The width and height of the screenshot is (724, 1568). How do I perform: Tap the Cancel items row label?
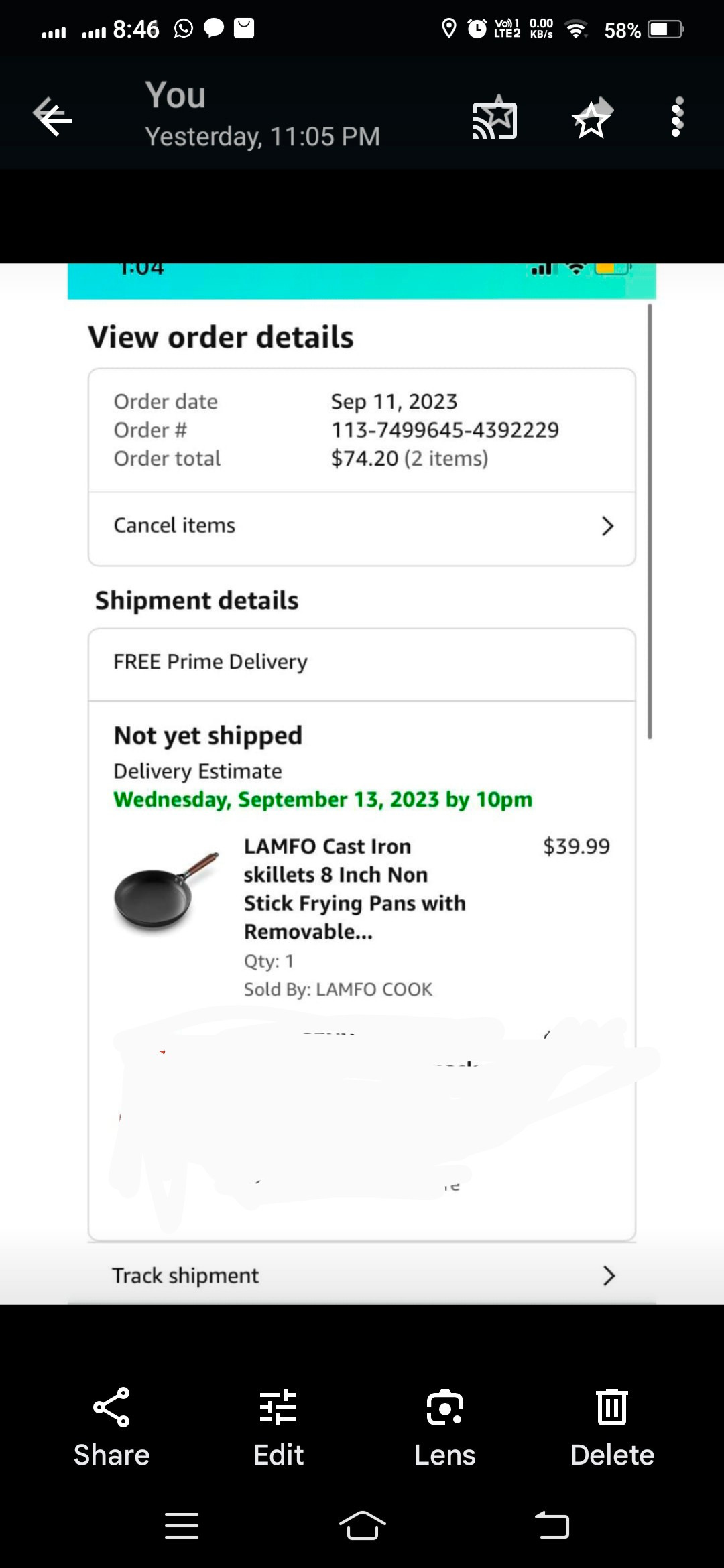coord(174,525)
